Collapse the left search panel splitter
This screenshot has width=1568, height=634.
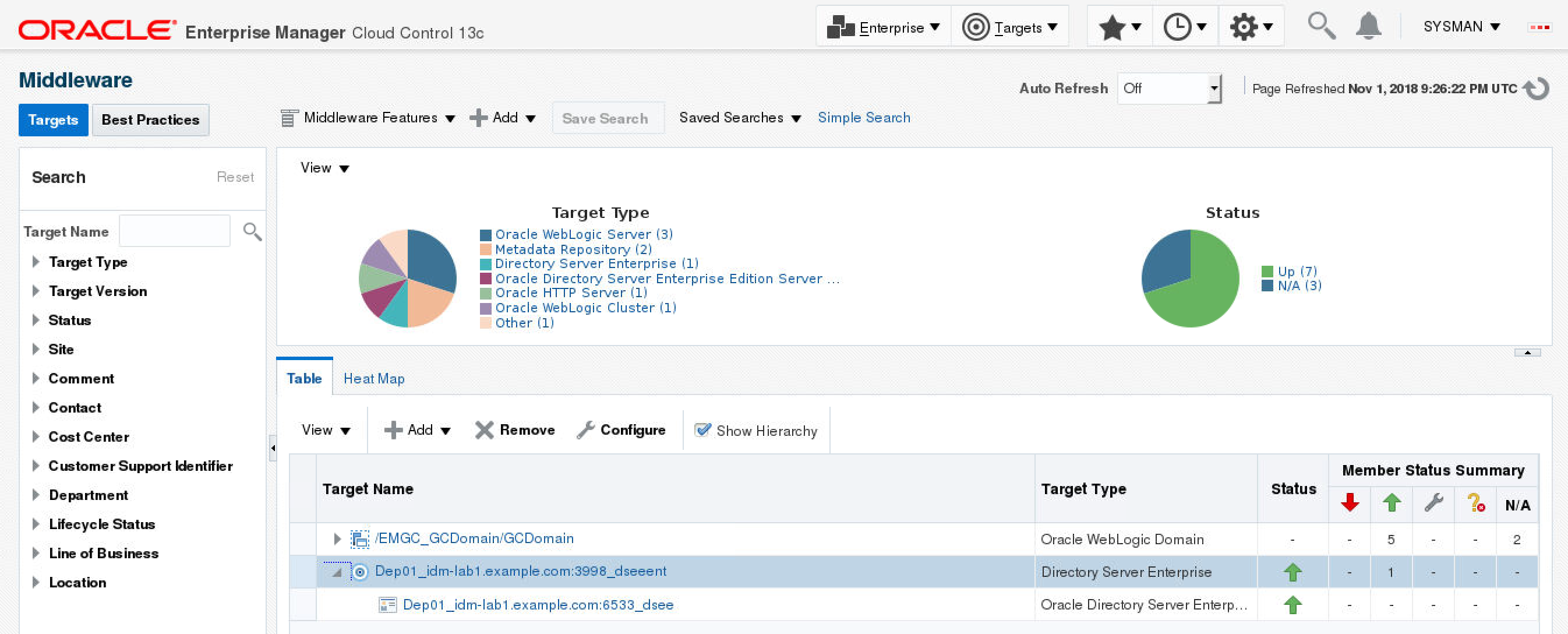tap(273, 448)
